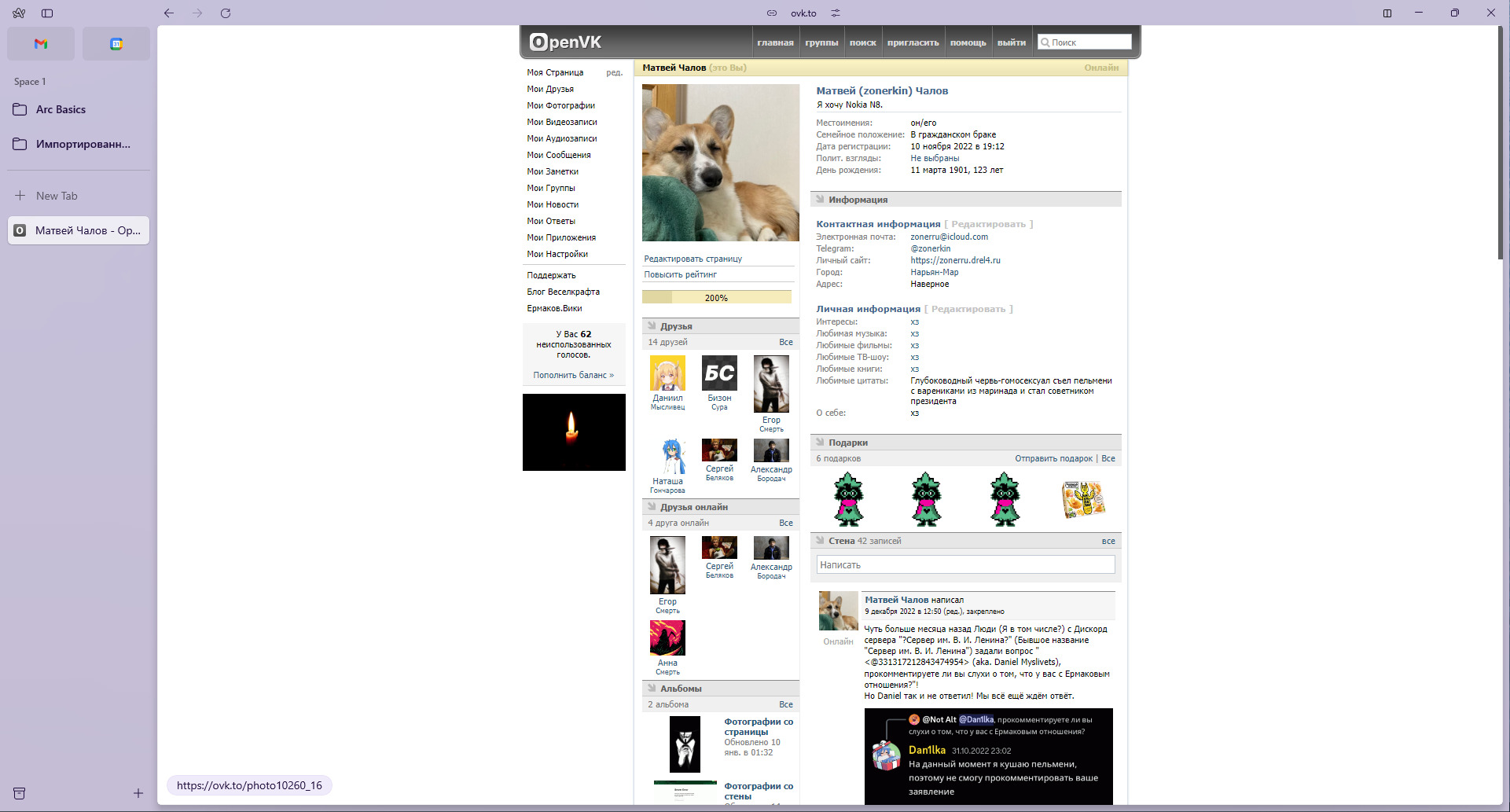Viewport: 1510px width, 812px height.
Task: Click Отправить подарок link
Action: click(x=1053, y=458)
